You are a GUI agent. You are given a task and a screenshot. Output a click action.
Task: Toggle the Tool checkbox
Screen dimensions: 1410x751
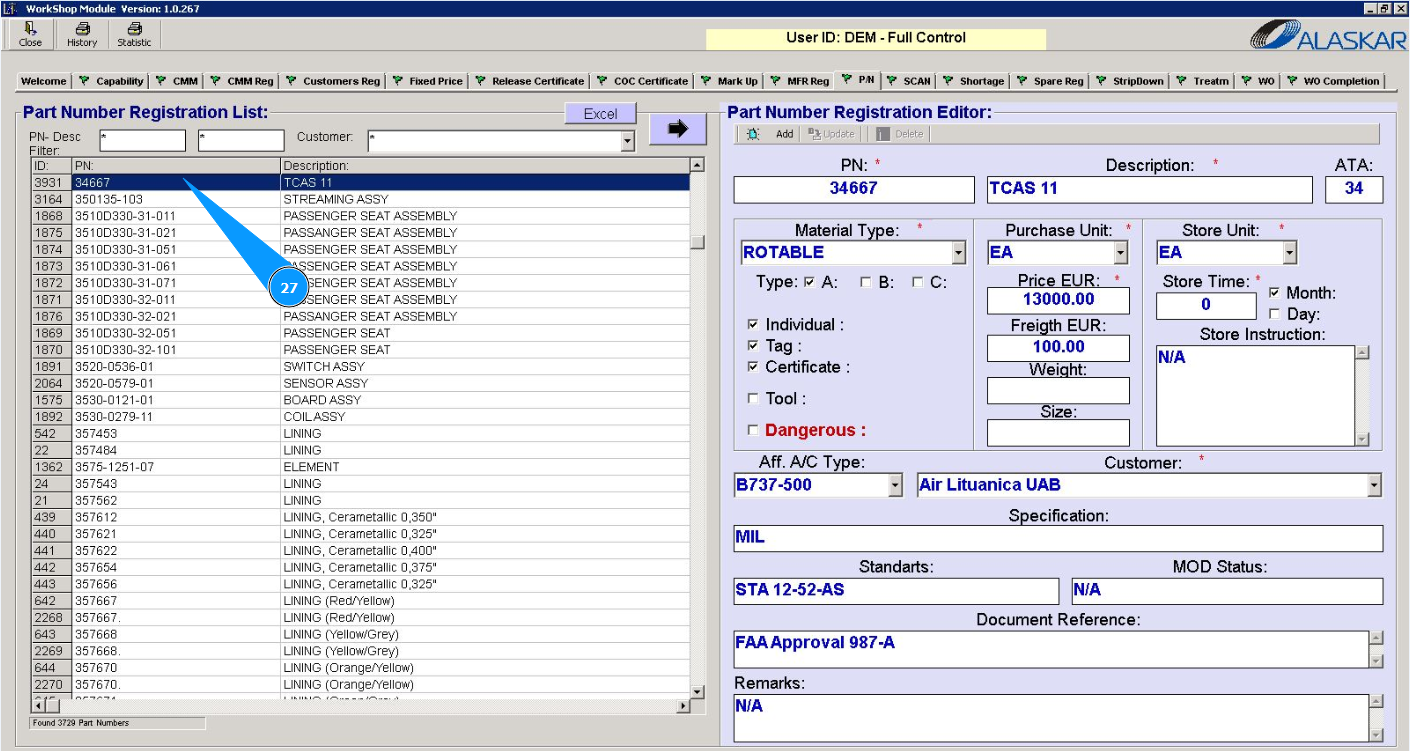pyautogui.click(x=753, y=399)
